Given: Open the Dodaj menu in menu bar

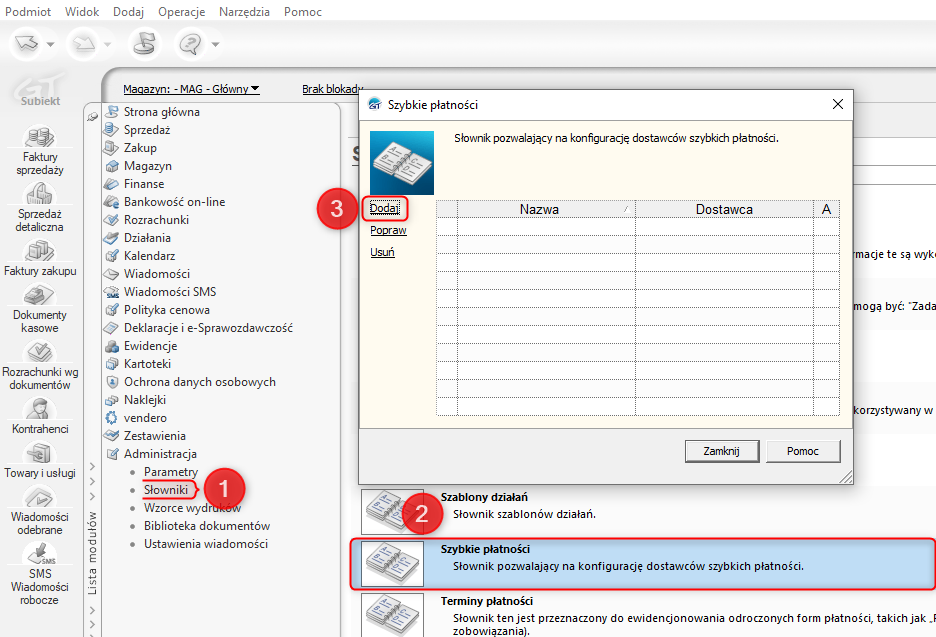Looking at the screenshot, I should pos(128,11).
